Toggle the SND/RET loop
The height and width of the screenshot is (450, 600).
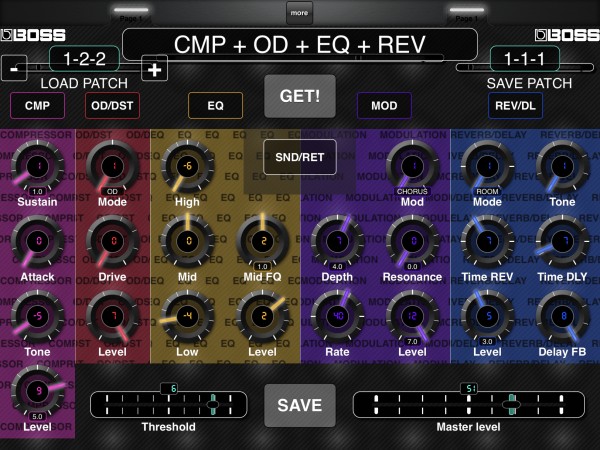[300, 157]
